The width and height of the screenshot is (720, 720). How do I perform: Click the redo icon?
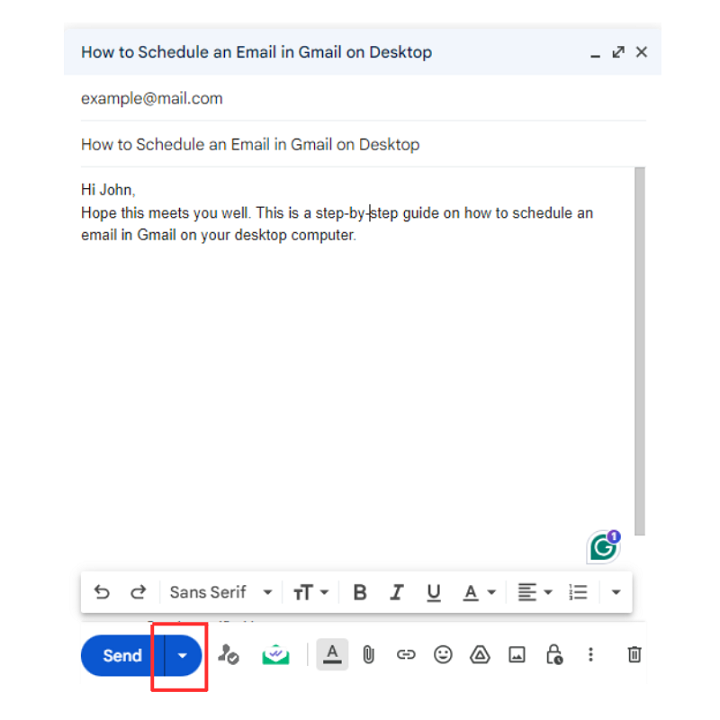tap(138, 592)
